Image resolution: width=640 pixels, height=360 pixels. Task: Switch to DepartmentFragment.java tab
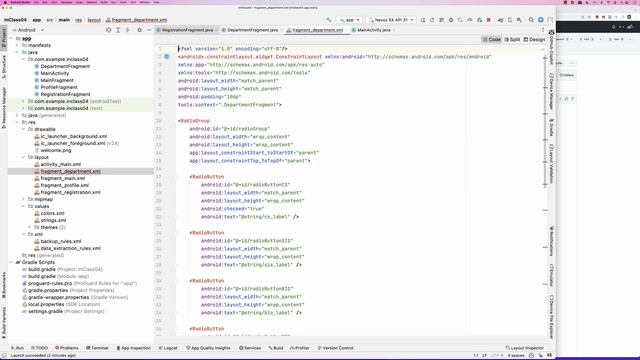252,30
